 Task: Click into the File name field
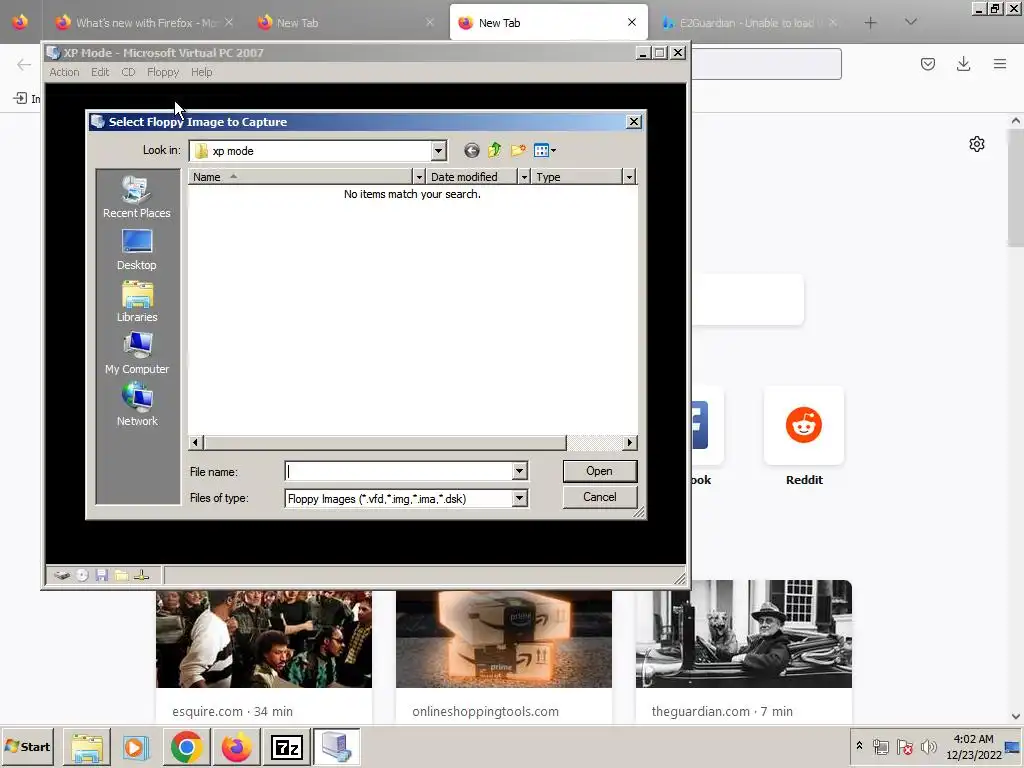coord(398,471)
